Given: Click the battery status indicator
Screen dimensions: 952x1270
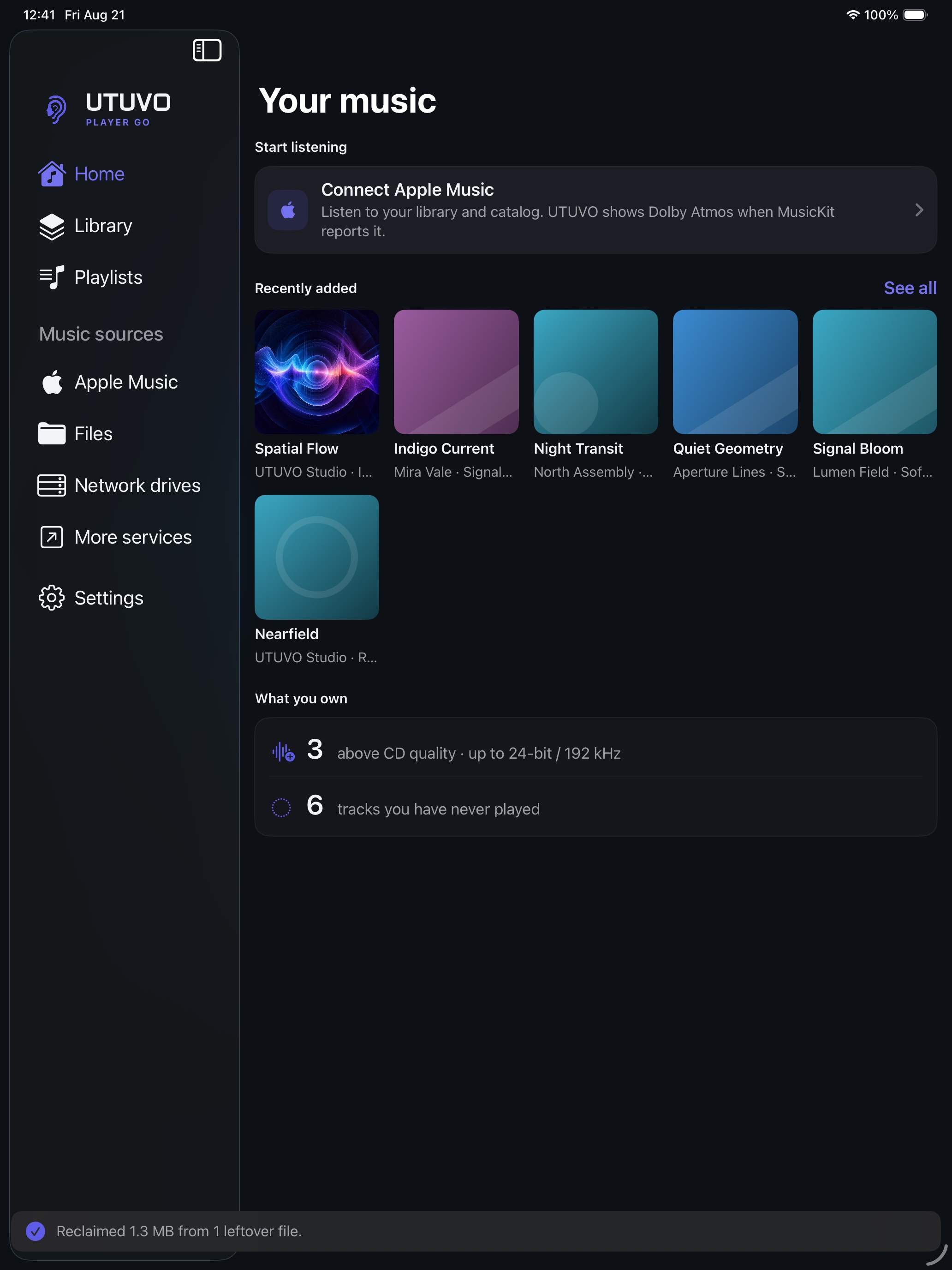Looking at the screenshot, I should [915, 15].
